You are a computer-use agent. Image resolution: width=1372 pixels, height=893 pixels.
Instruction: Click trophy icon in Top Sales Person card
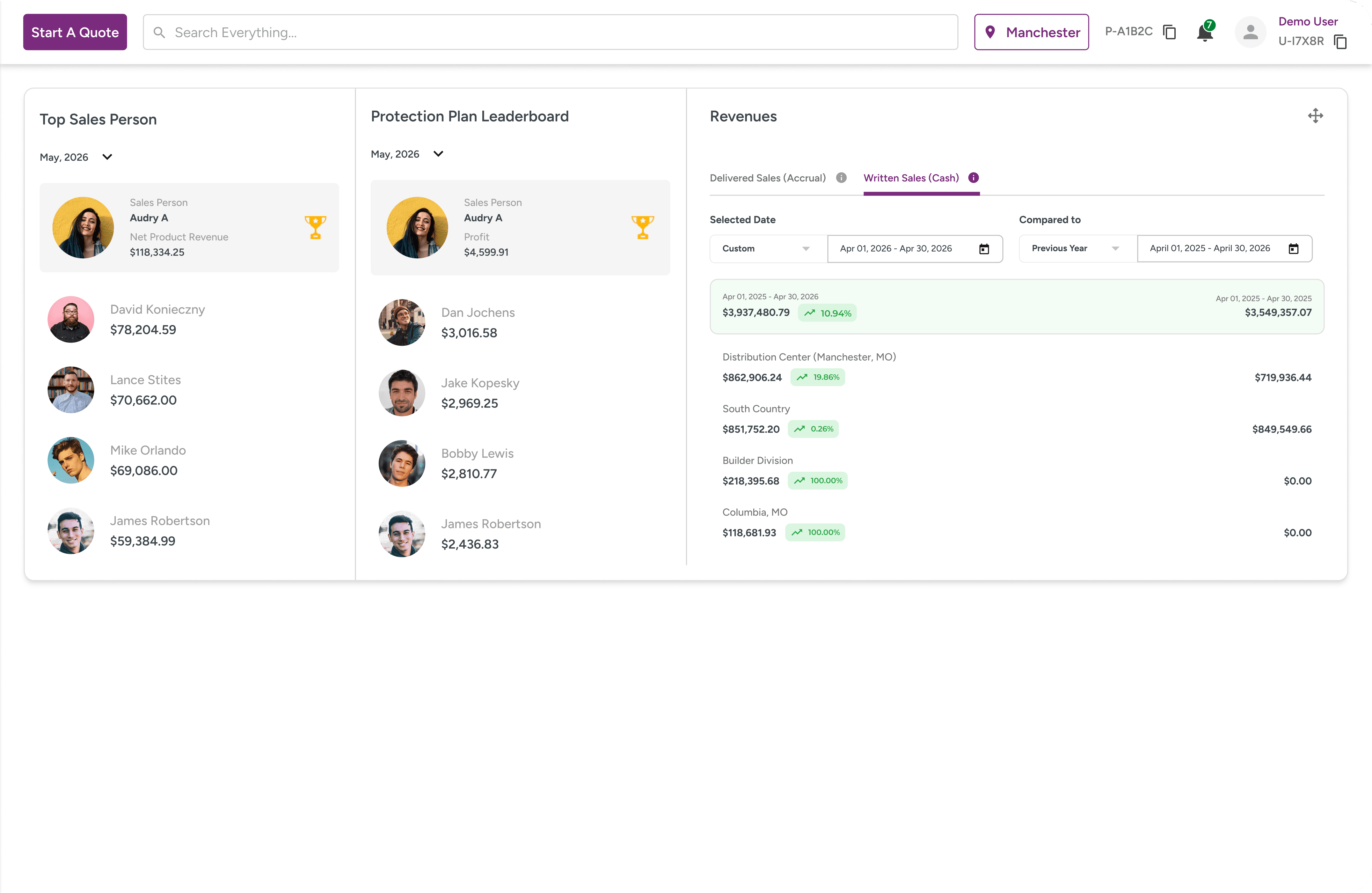coord(315,227)
